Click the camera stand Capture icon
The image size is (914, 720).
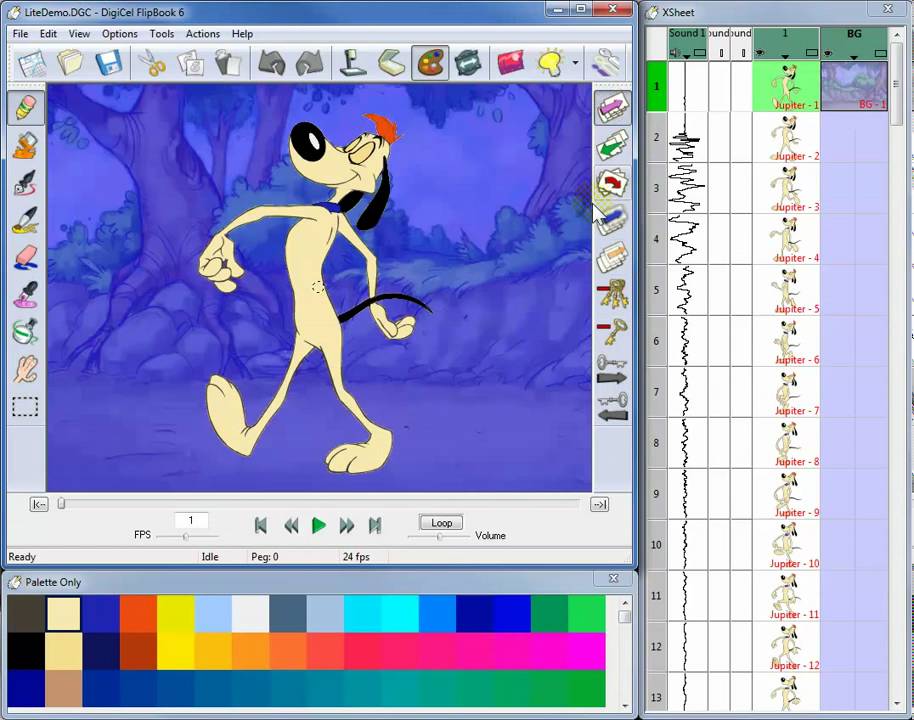353,63
